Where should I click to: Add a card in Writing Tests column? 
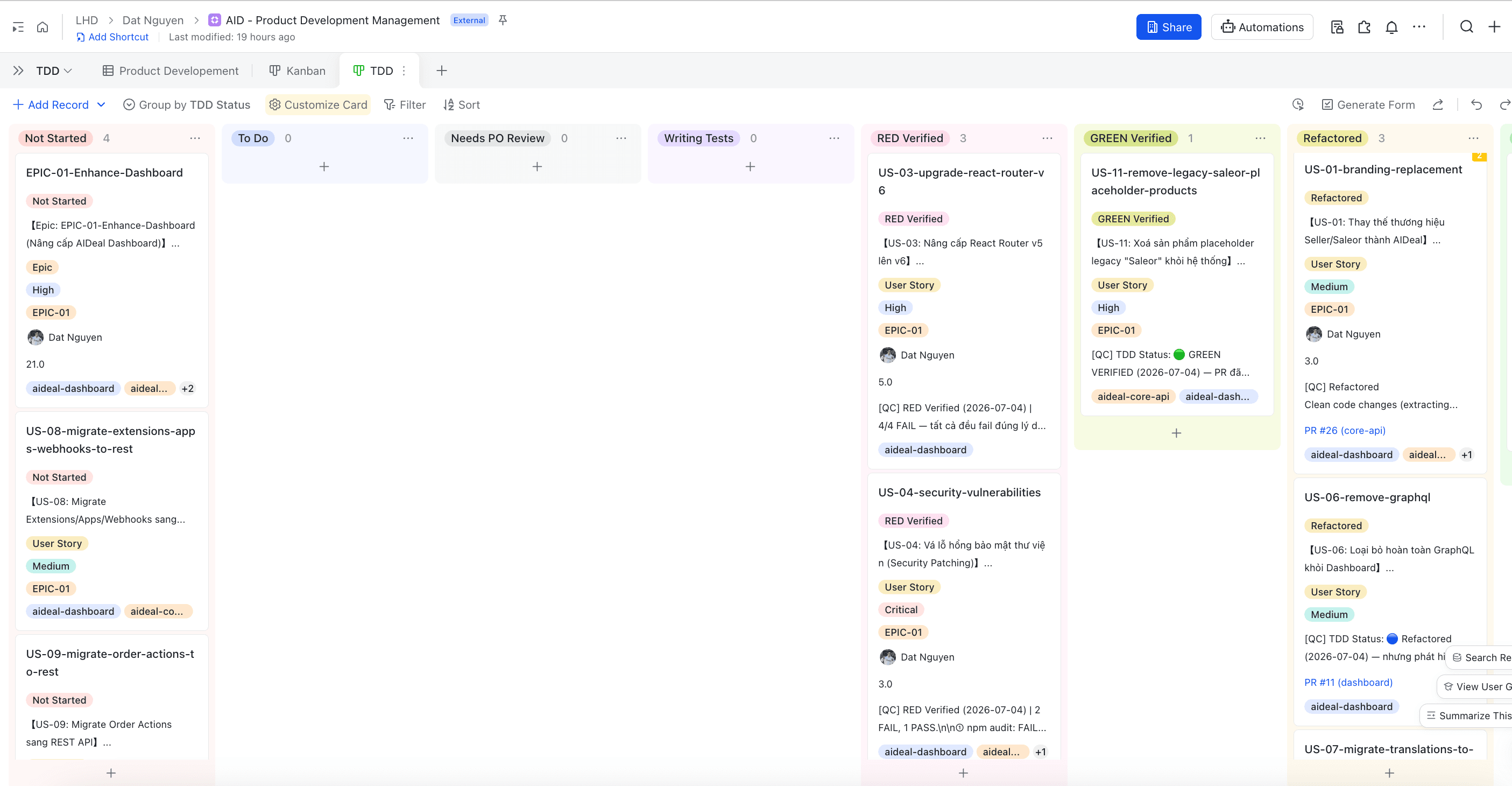pyautogui.click(x=750, y=167)
